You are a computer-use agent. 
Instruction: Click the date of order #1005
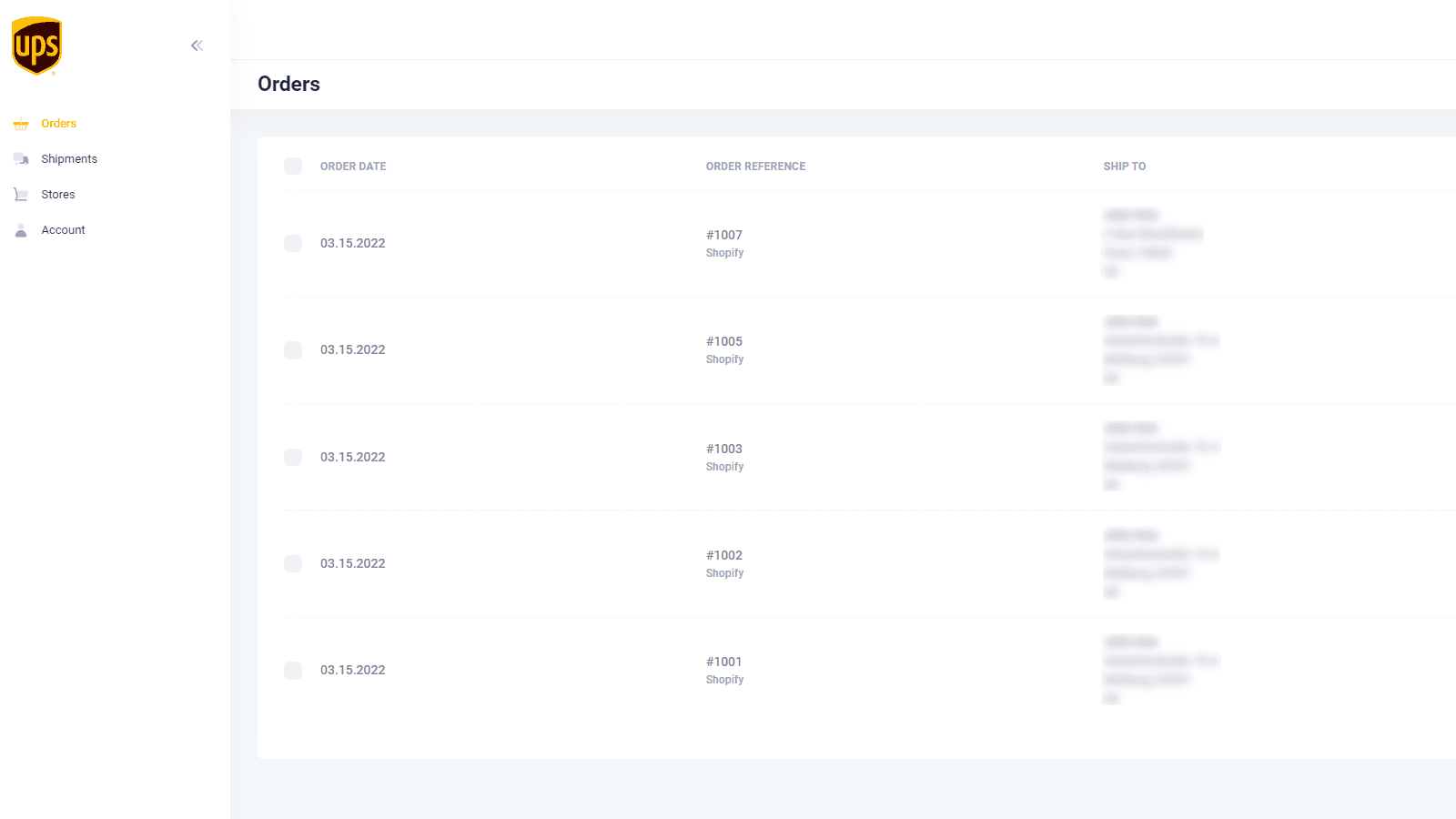click(353, 349)
